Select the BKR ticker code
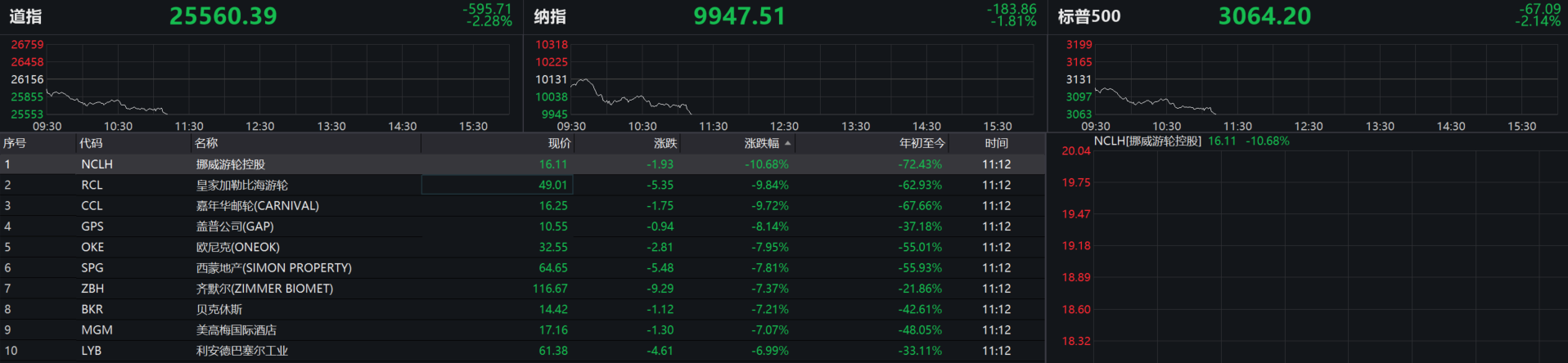This screenshot has height=363, width=1568. point(92,309)
